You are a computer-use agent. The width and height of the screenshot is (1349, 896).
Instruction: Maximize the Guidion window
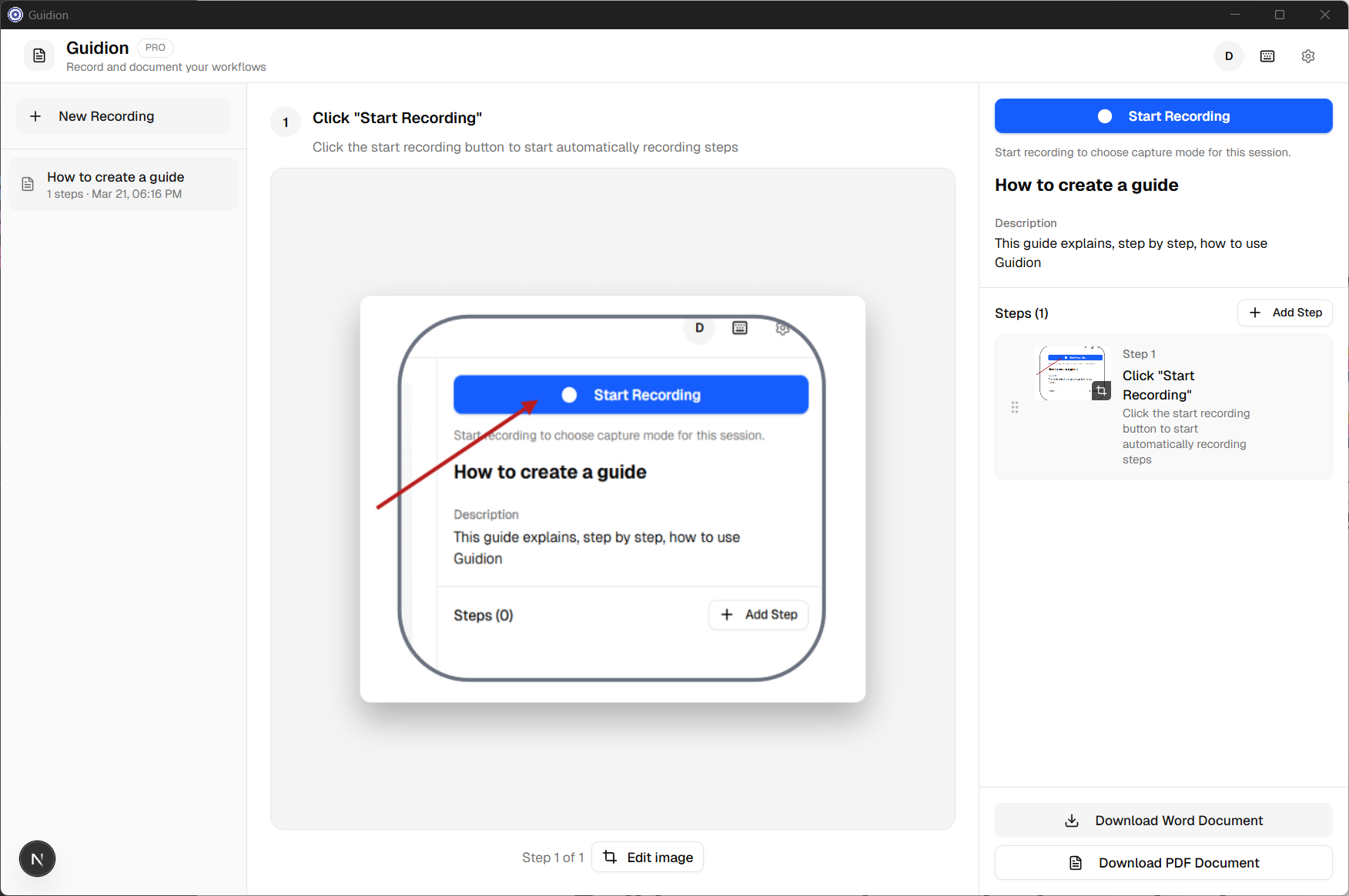(x=1280, y=15)
